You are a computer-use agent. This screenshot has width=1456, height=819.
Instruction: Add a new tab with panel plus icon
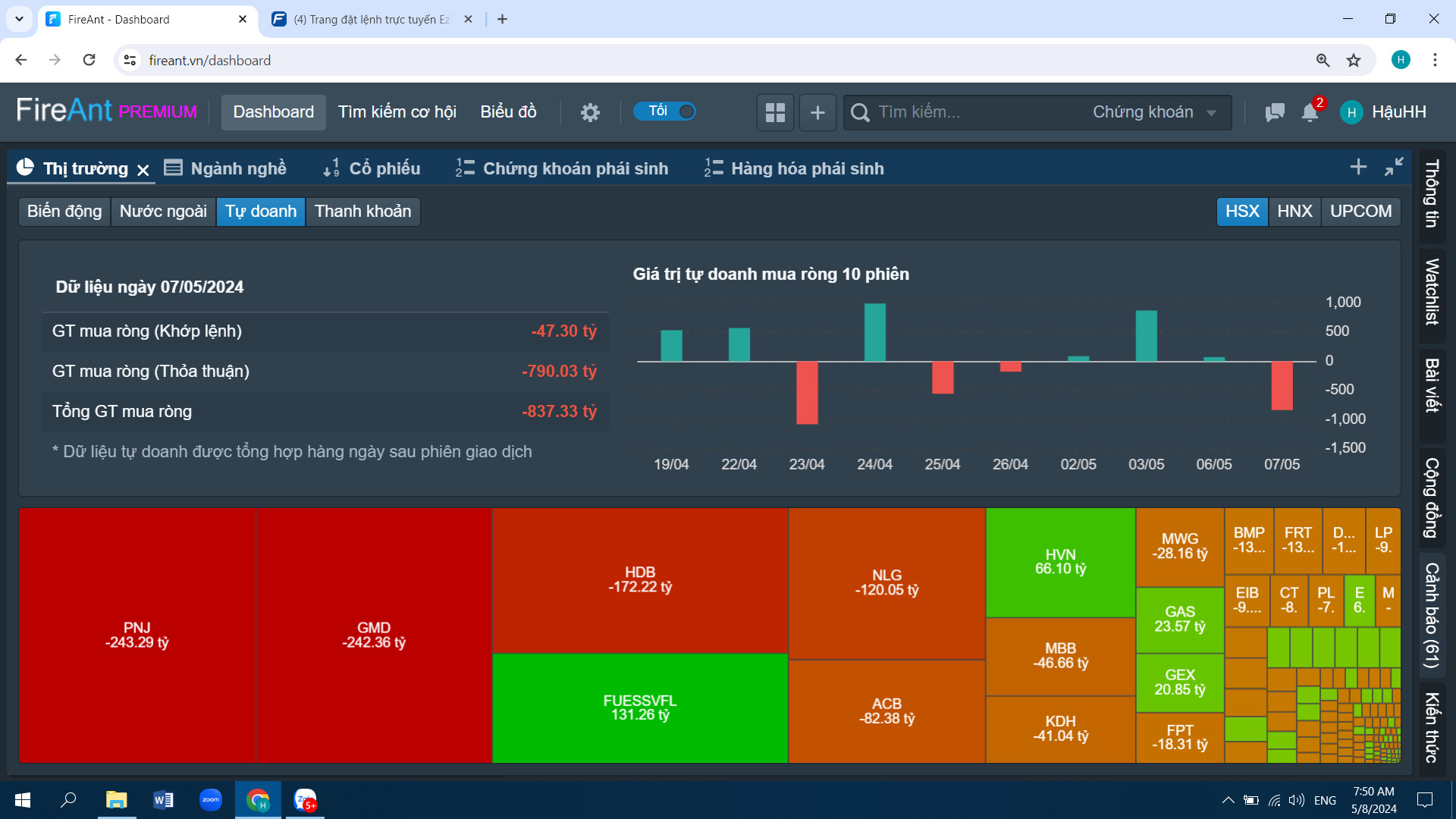coord(1358,167)
